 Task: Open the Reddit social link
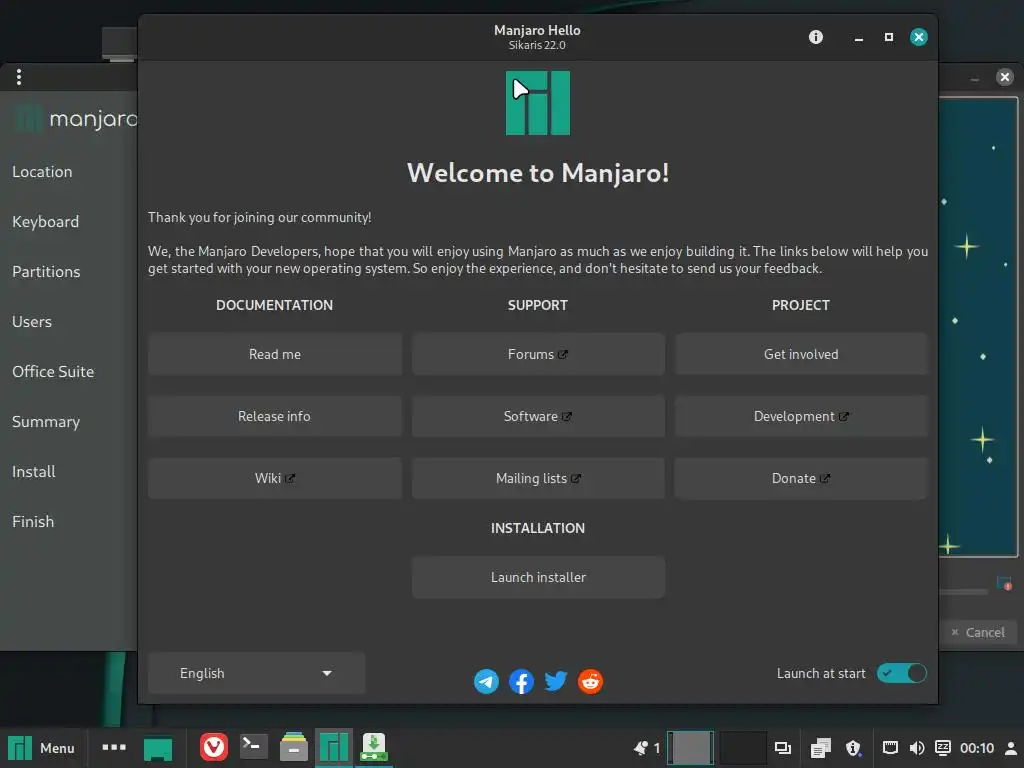click(x=590, y=681)
